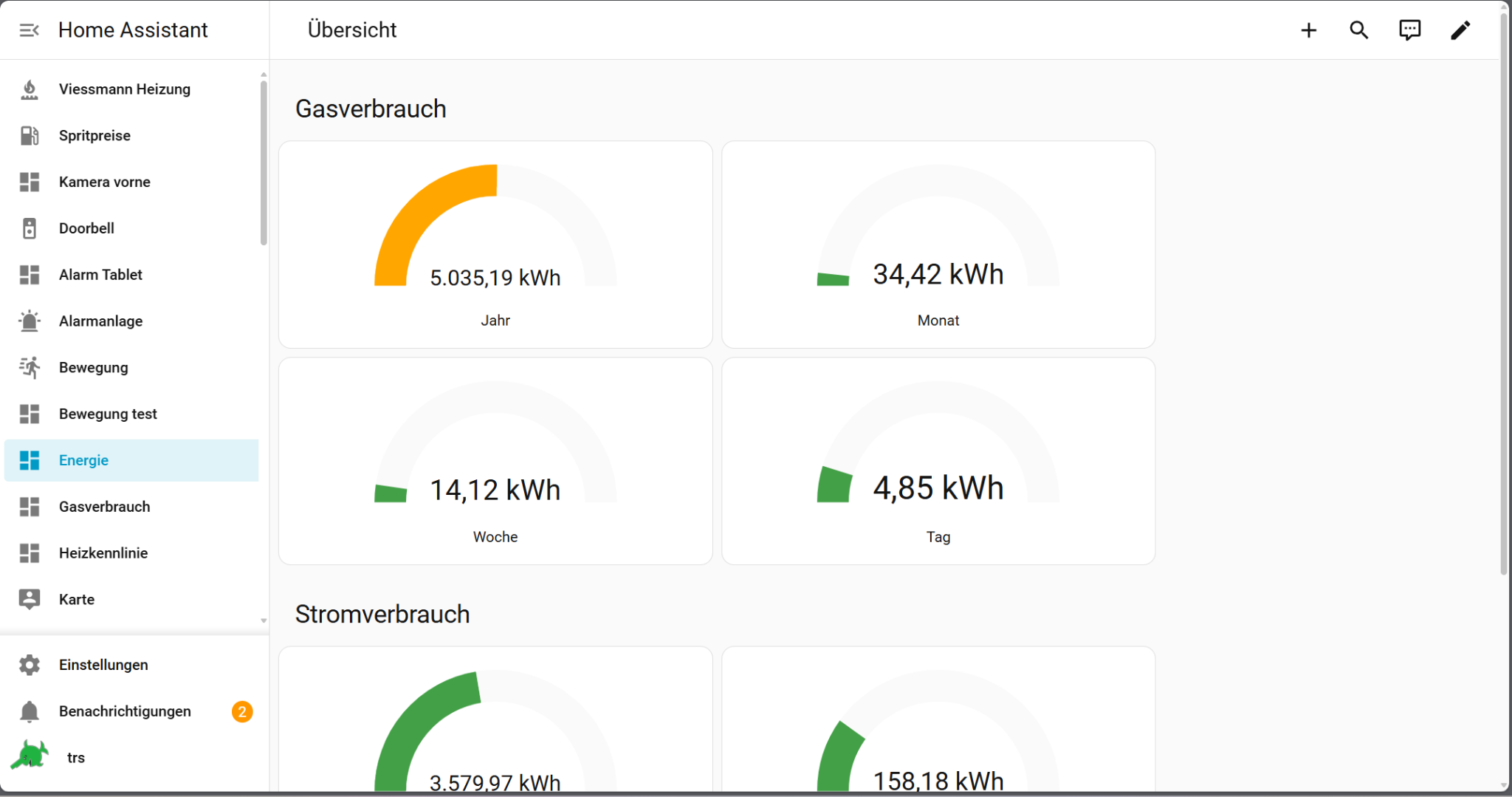Screen dimensions: 1512x797
Task: Click the orange notification badge showing 2
Action: pos(242,711)
